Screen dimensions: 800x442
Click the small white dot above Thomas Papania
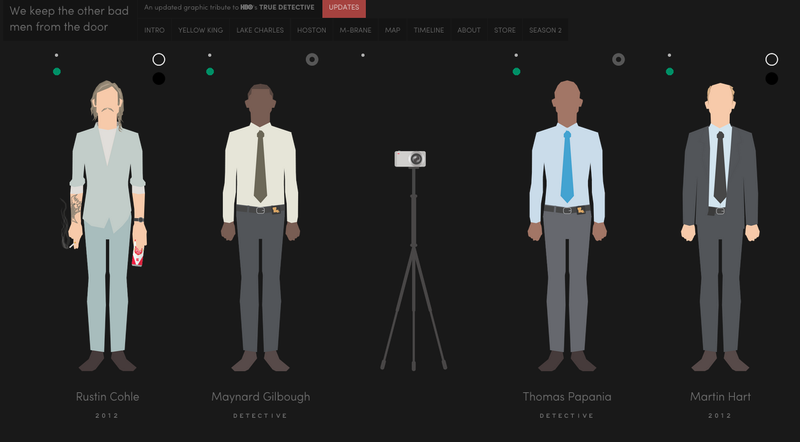tap(516, 55)
